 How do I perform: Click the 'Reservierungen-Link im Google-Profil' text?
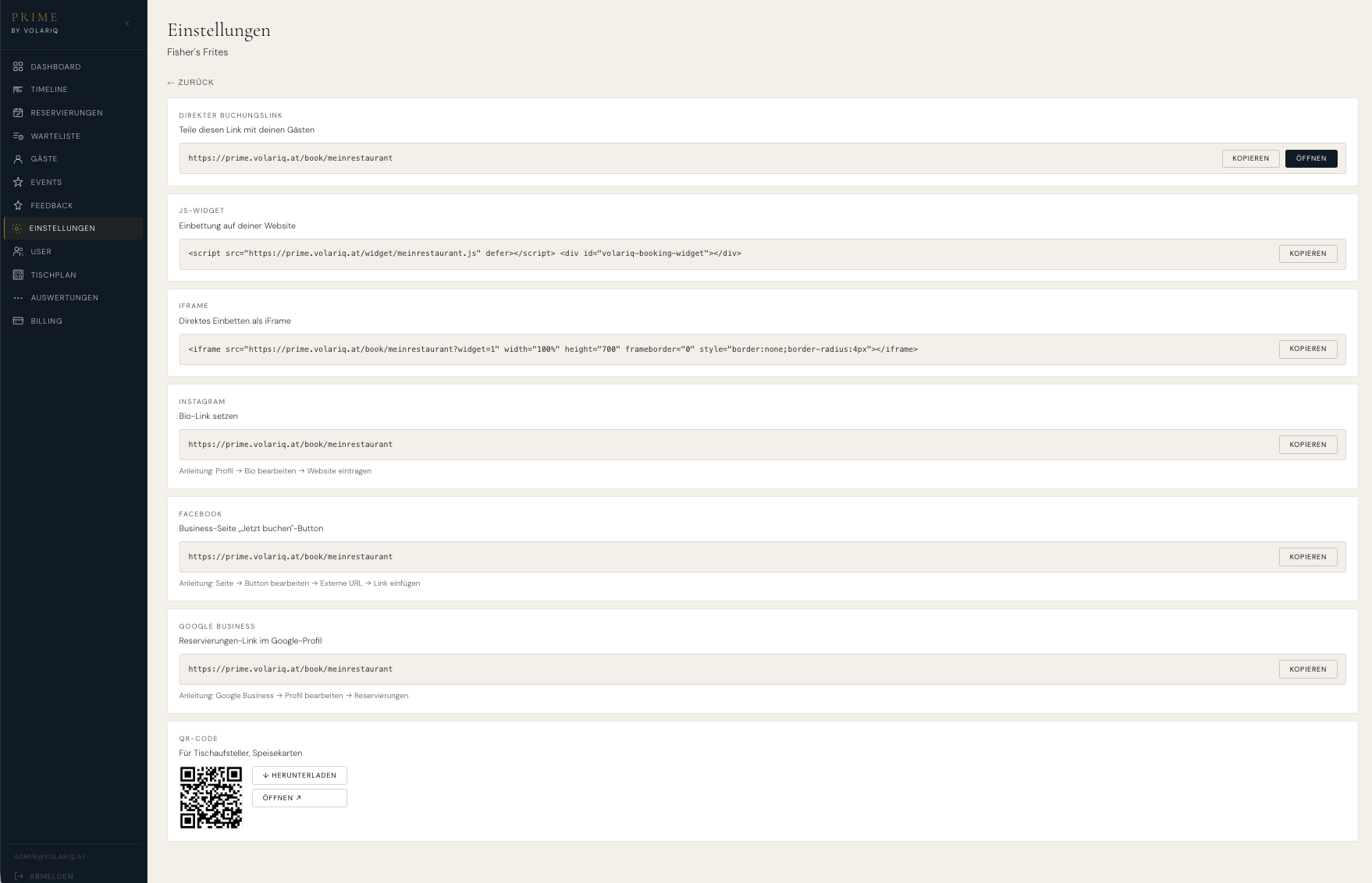pos(251,641)
